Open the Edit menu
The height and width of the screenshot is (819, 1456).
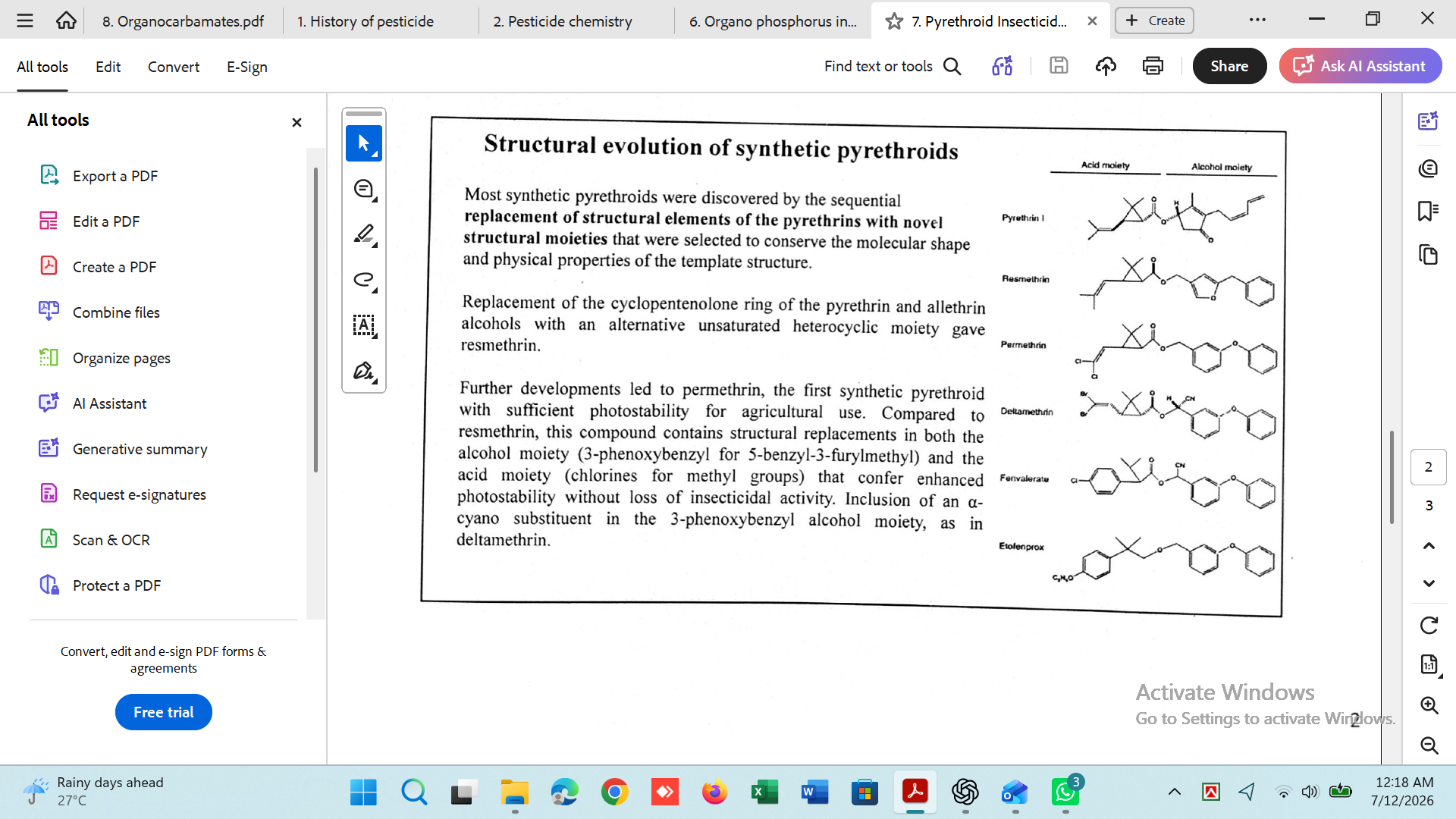pyautogui.click(x=108, y=67)
